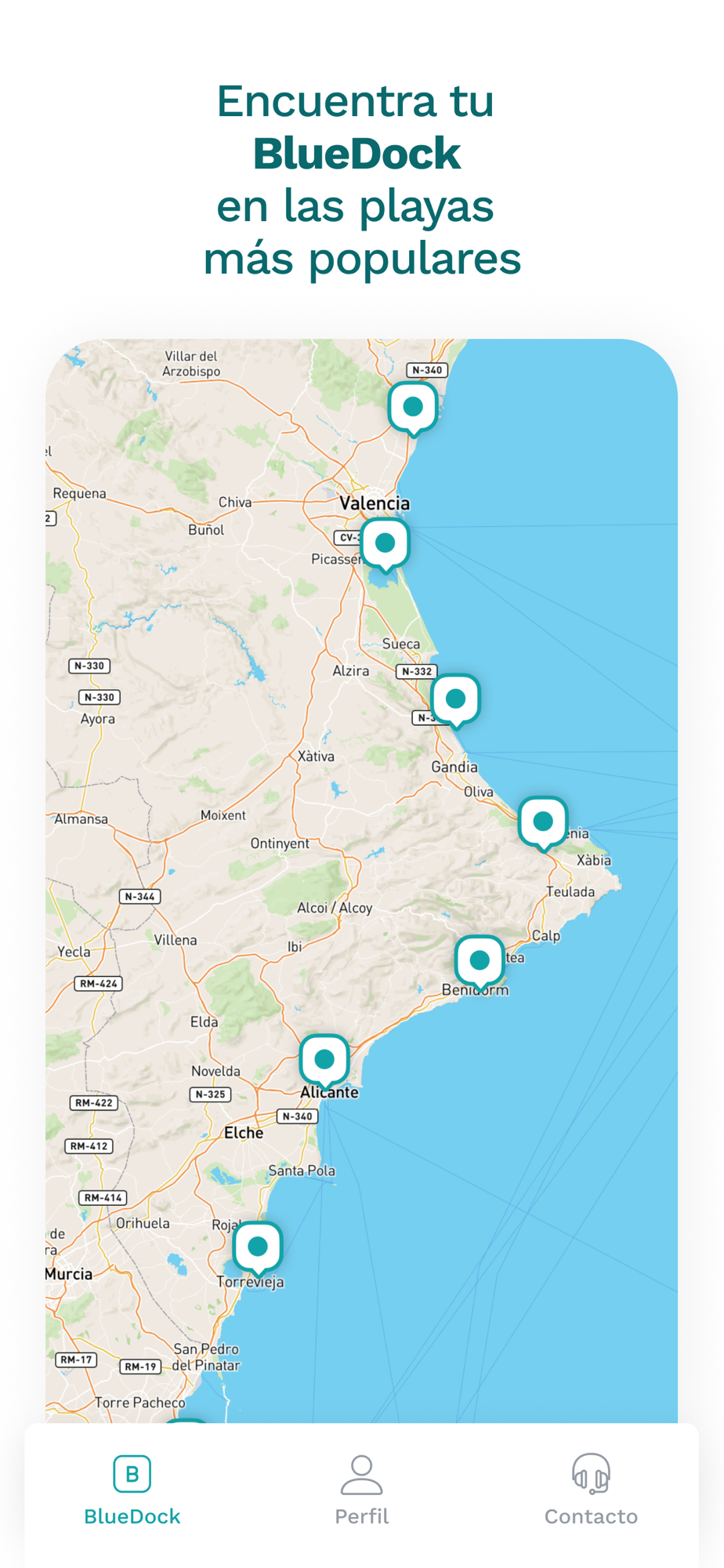Click the Ontinyent label
Viewport: 724px width, 1568px height.
tap(280, 844)
